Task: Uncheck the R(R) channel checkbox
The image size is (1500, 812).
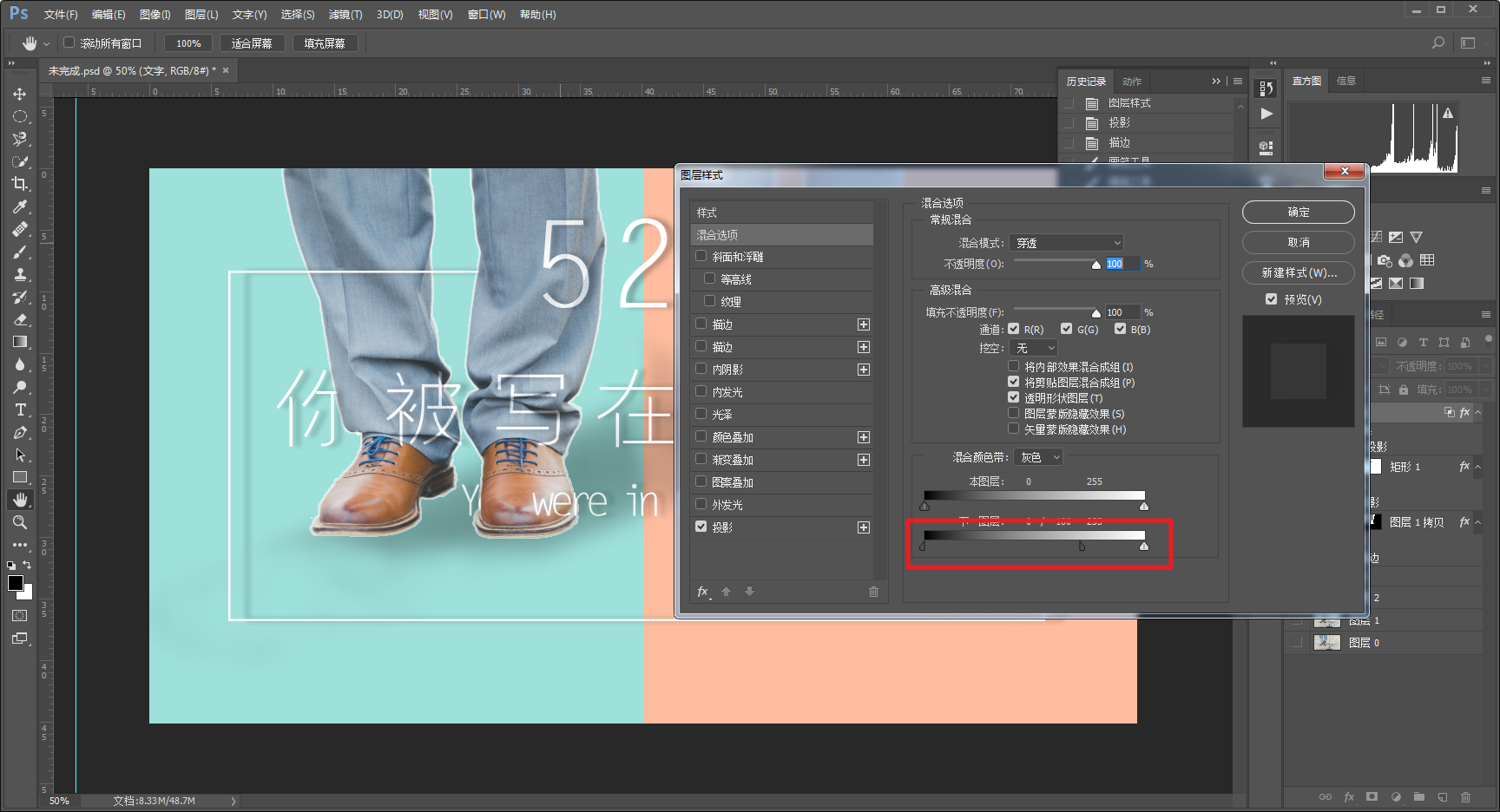Action: pos(1013,329)
